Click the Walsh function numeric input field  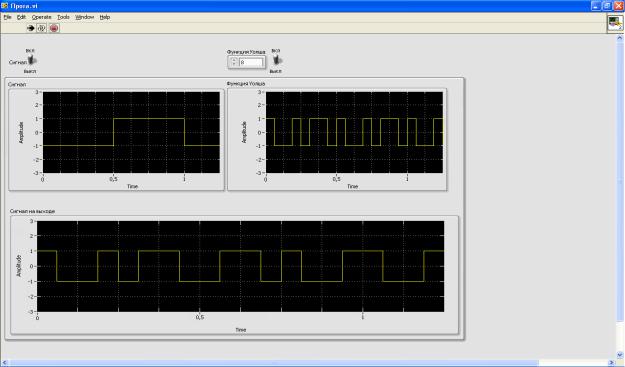(x=251, y=63)
